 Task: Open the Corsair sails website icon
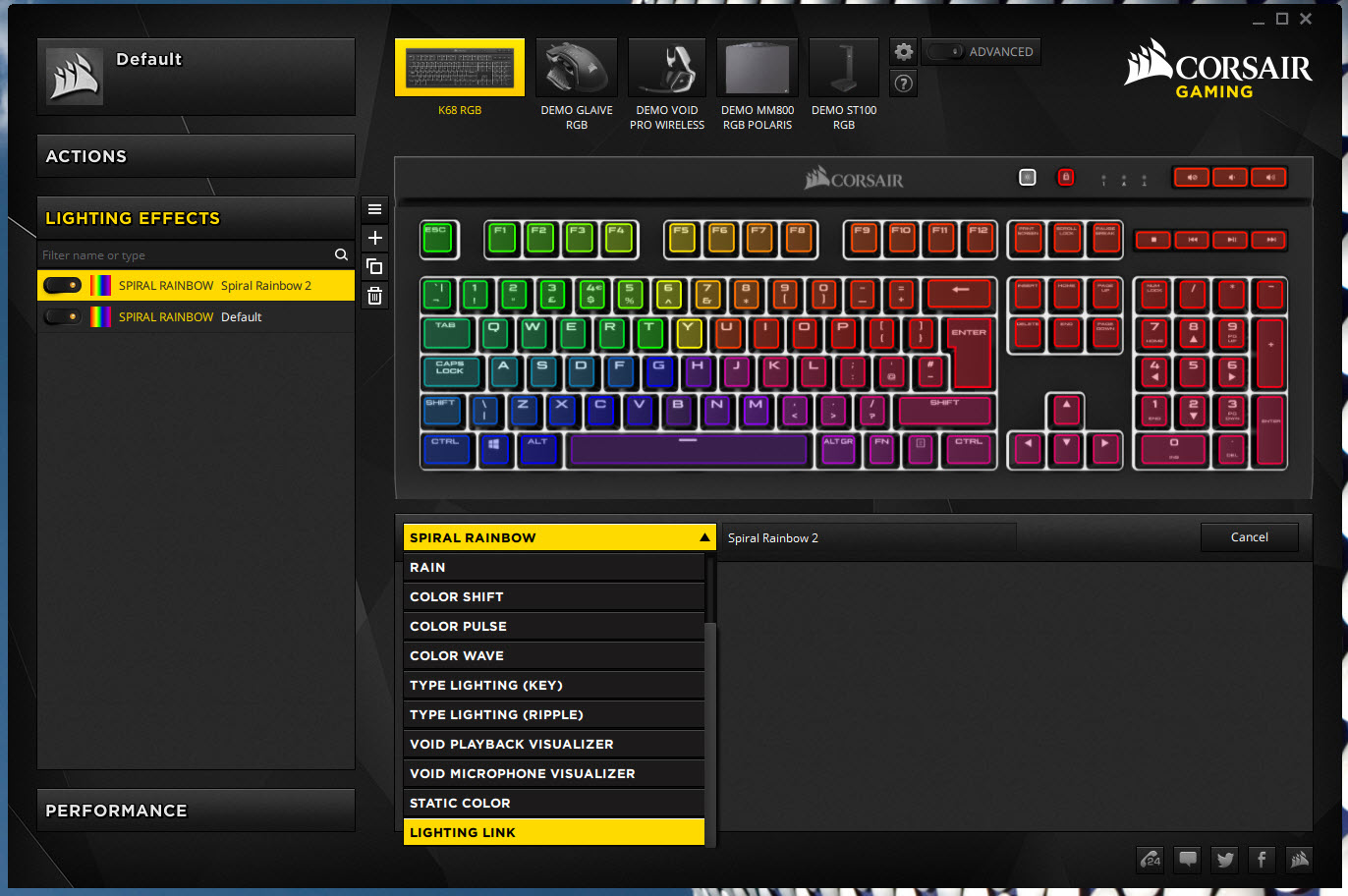coord(1300,860)
